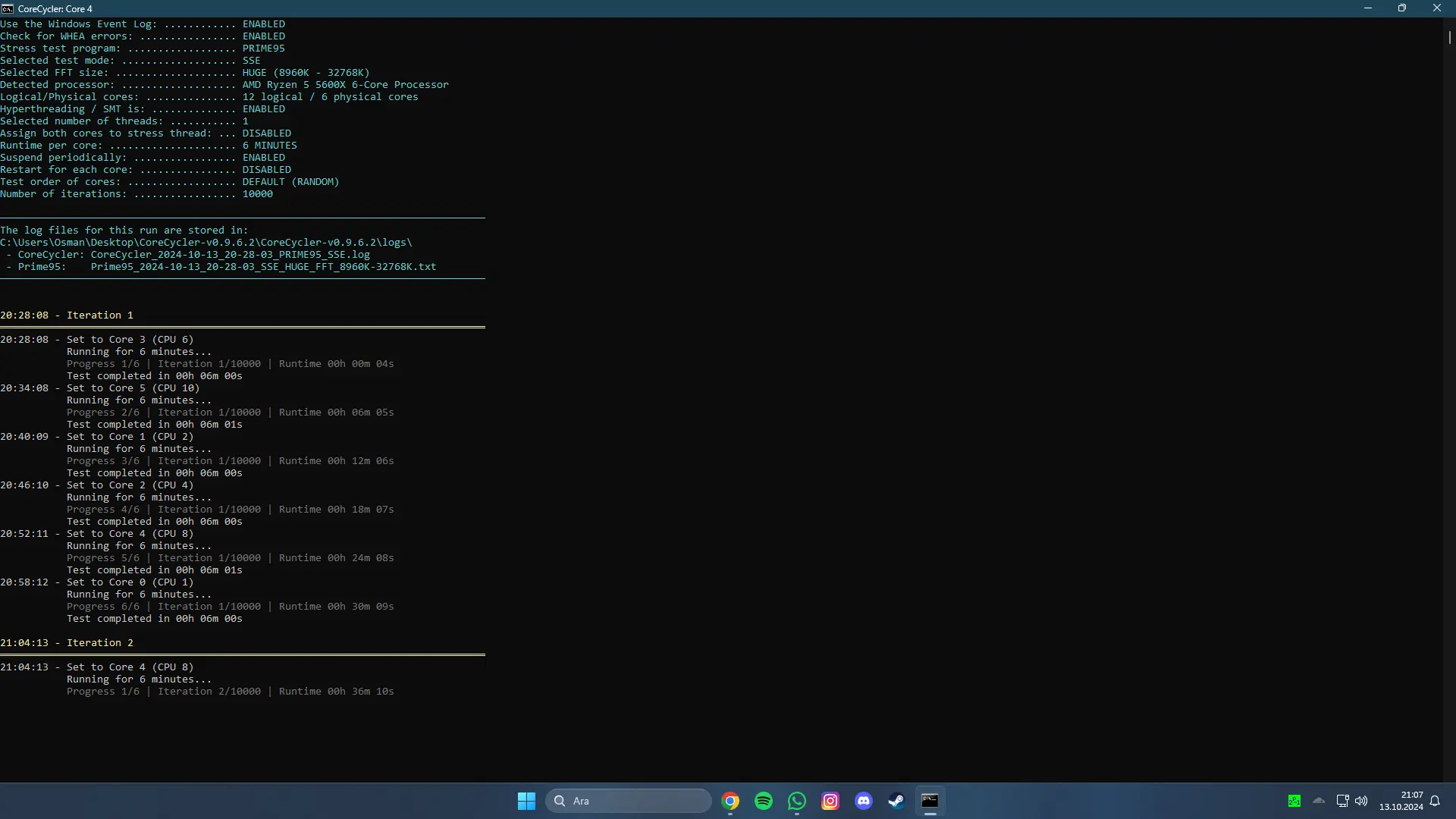Click the 'Progress 6/6' status line
The image size is (1456, 819).
click(231, 607)
